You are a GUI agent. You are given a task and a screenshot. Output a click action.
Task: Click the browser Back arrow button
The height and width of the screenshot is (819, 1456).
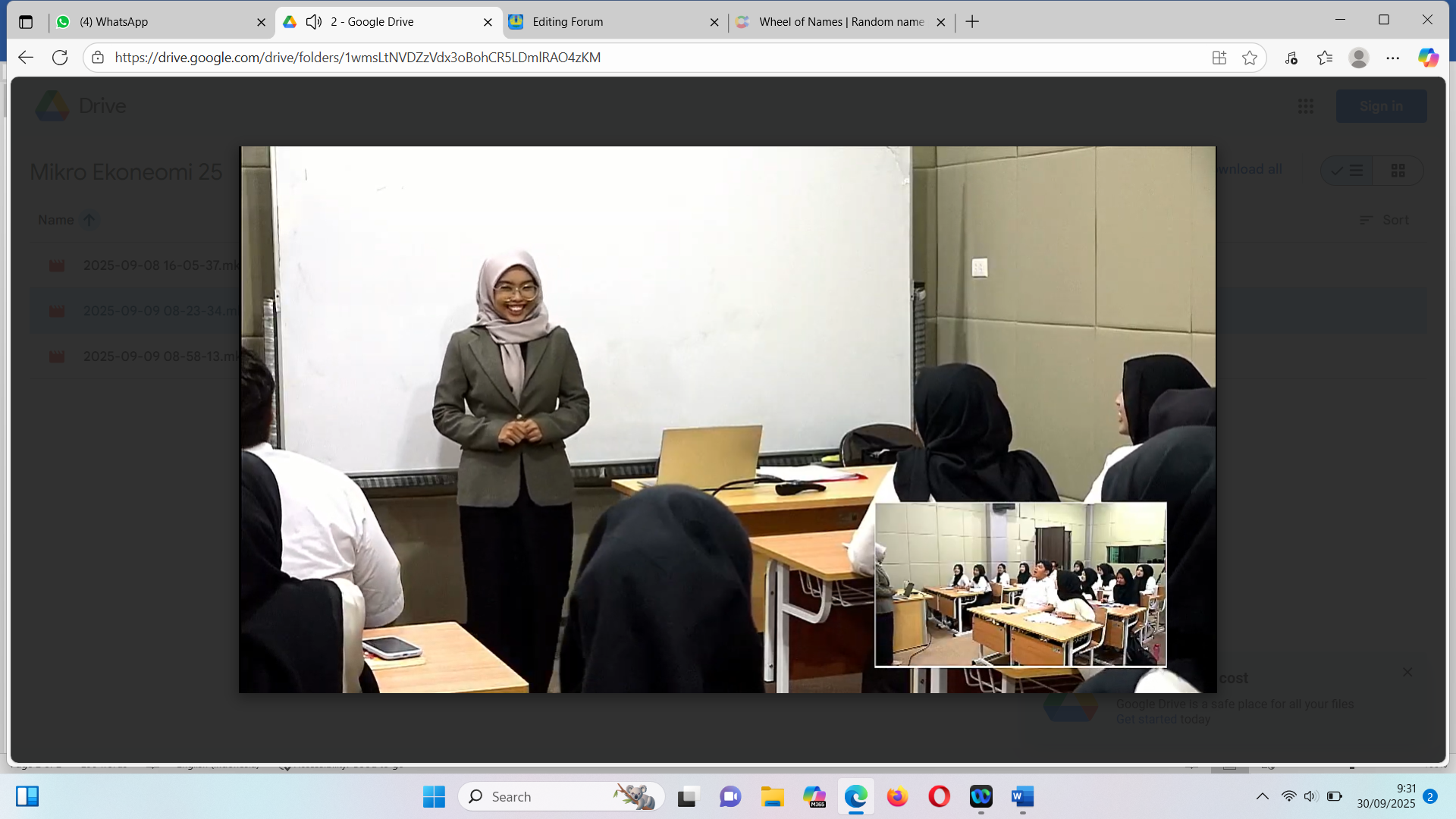coord(26,58)
